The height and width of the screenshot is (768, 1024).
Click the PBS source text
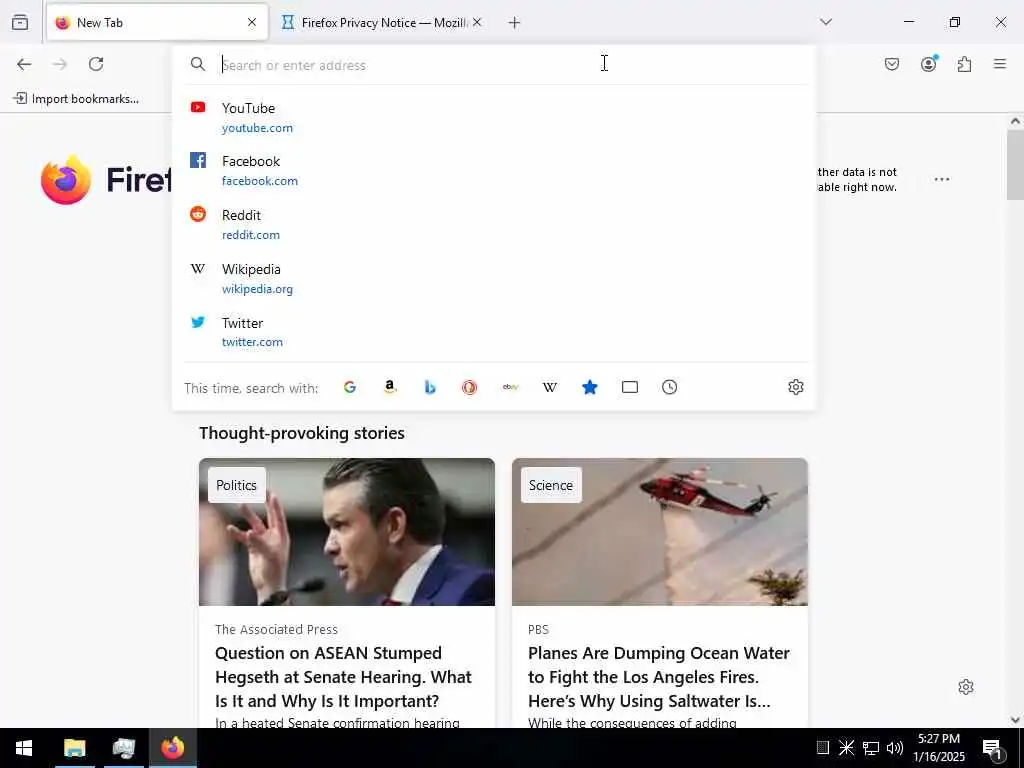[x=538, y=630]
